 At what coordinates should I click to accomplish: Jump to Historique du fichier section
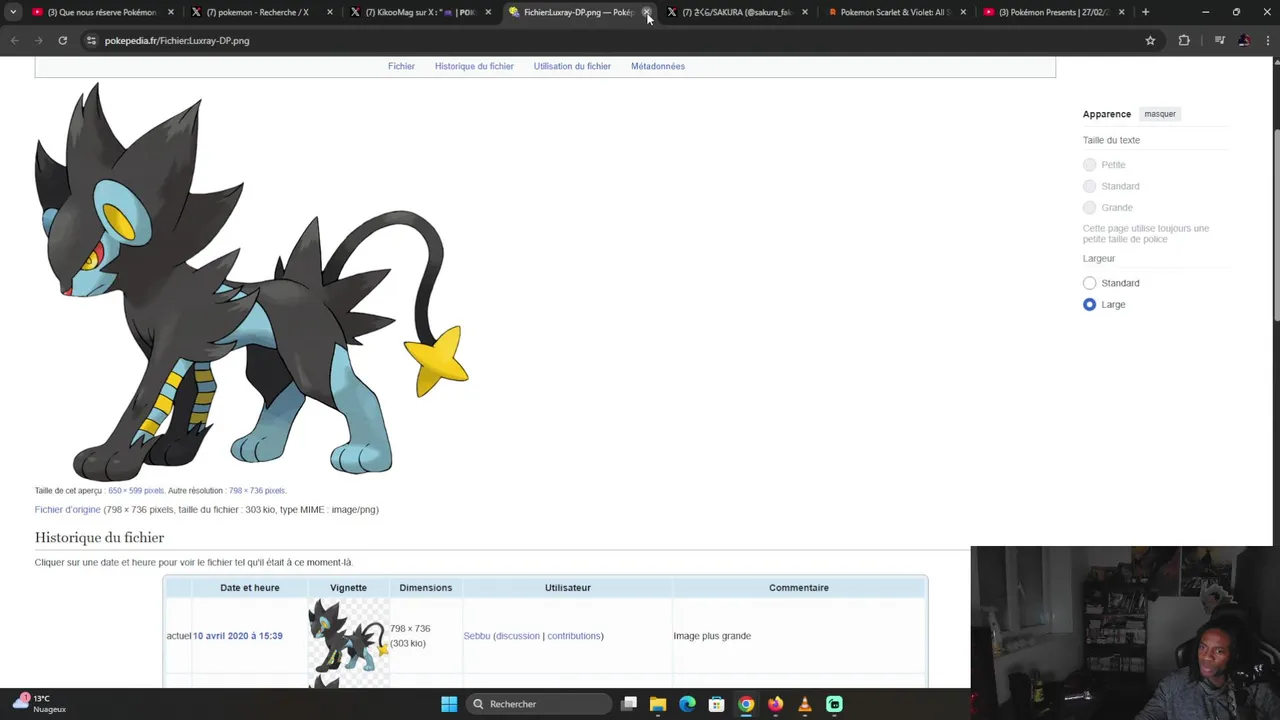click(474, 66)
